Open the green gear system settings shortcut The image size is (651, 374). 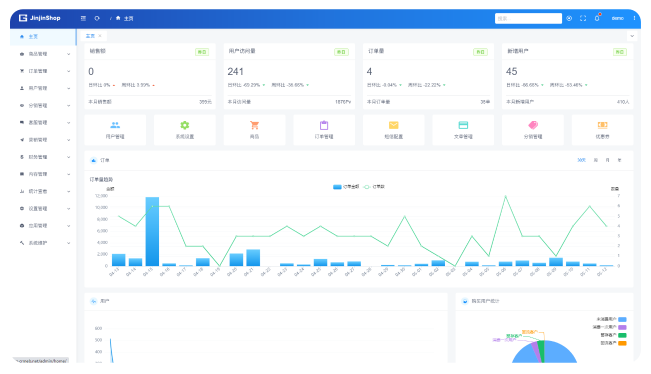(x=185, y=130)
